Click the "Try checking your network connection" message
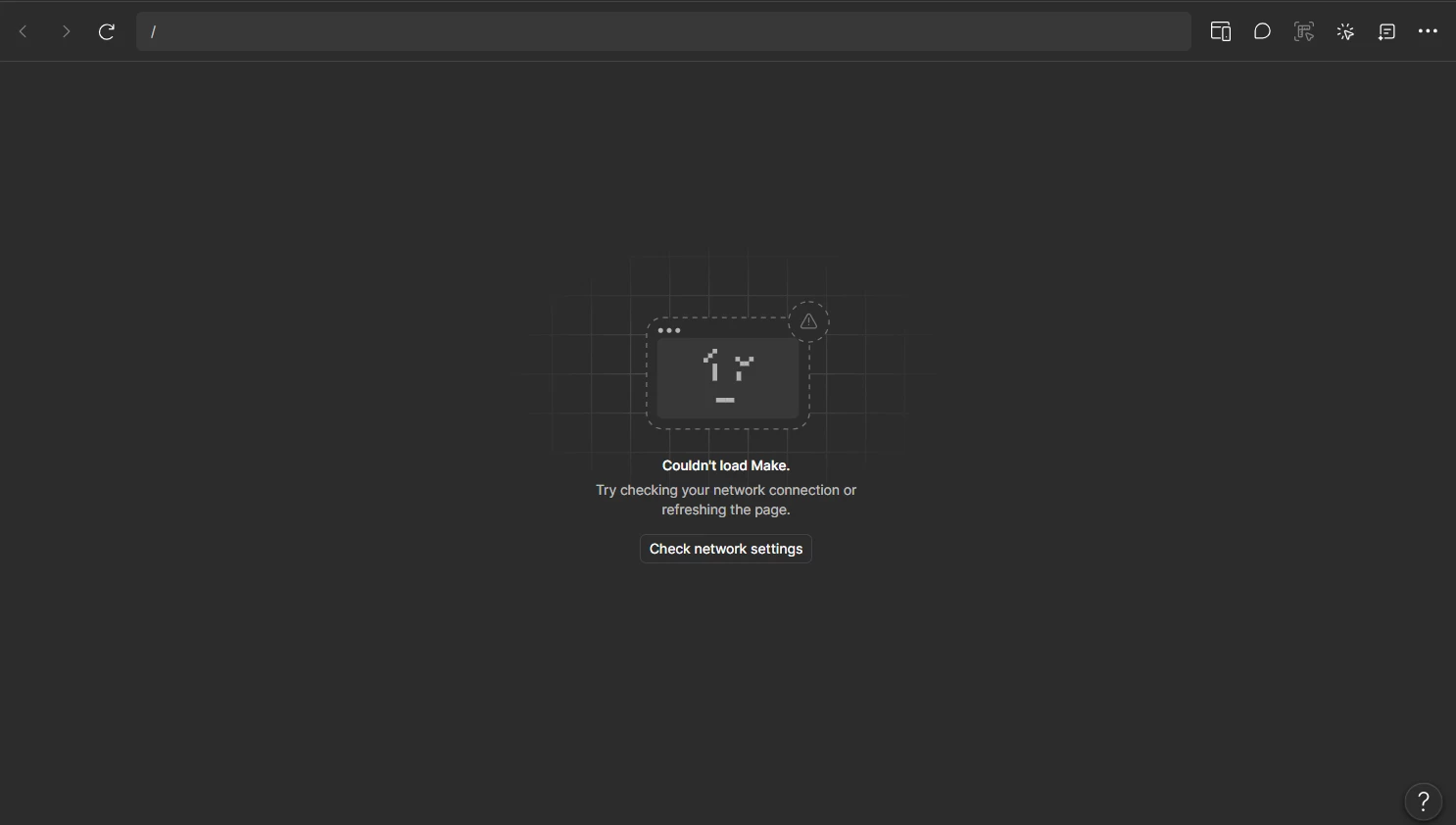Viewport: 1456px width, 825px height. (x=726, y=500)
